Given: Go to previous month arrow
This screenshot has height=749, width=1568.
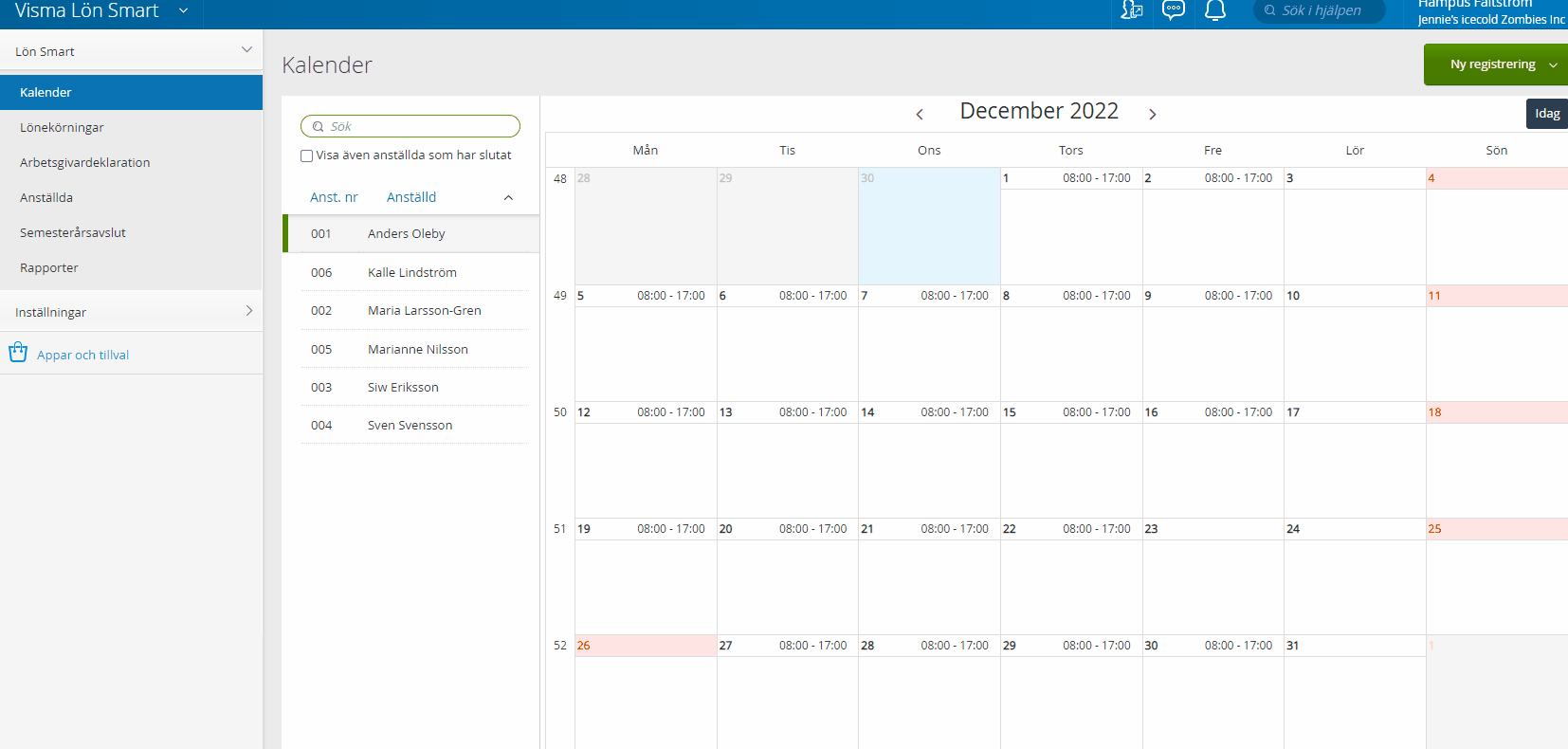Looking at the screenshot, I should tap(920, 114).
